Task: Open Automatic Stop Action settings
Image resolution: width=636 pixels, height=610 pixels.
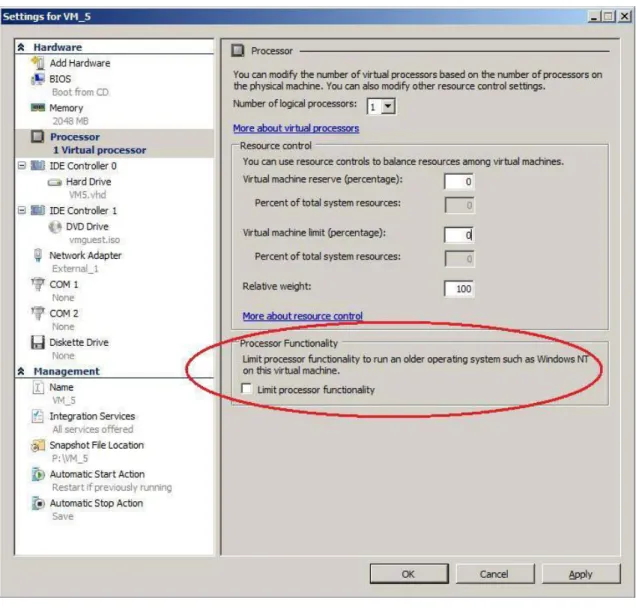Action: [96, 503]
